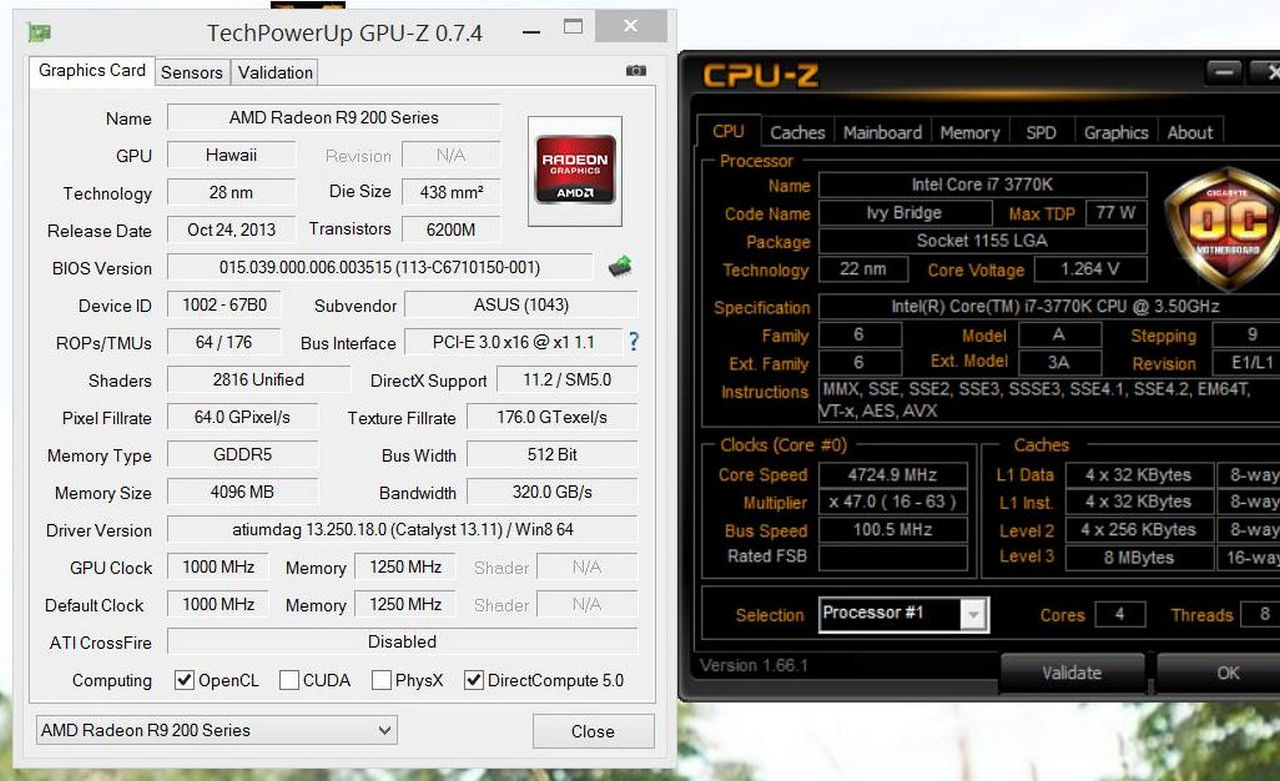
Task: Open the Caches tab in CPU-Z
Action: 798,132
